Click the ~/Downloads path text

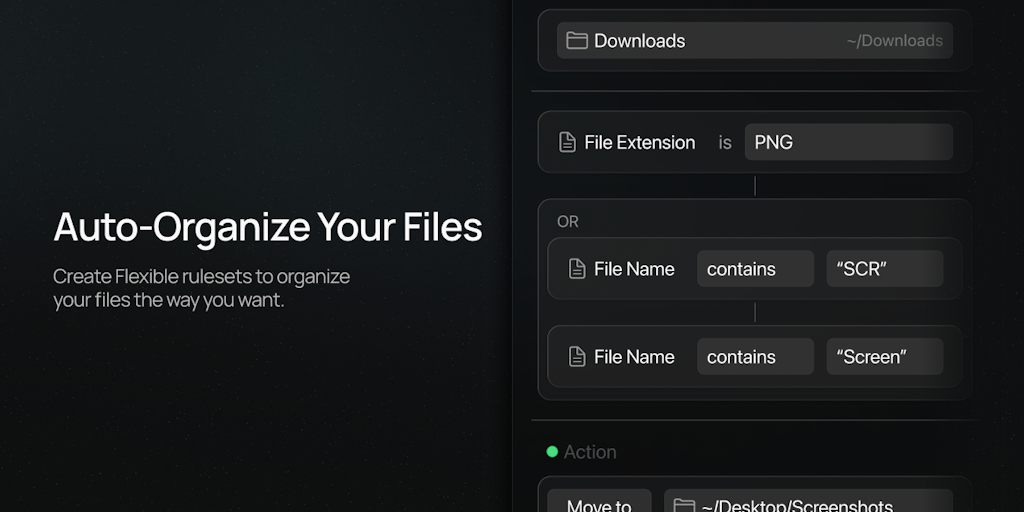(895, 40)
